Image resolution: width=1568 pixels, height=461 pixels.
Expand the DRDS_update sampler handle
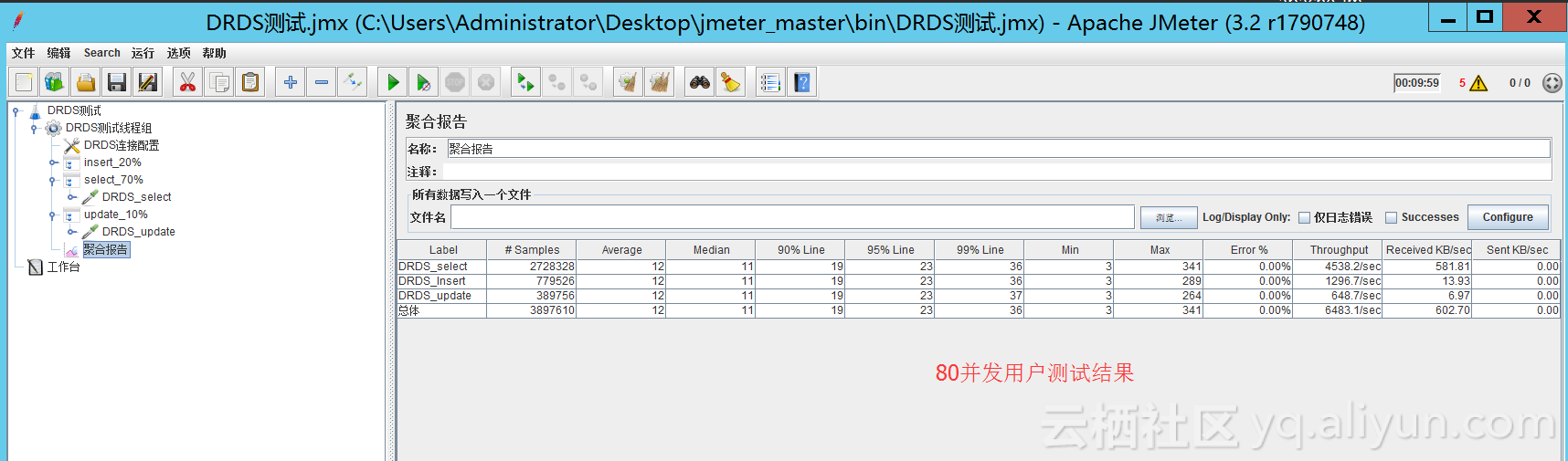click(x=71, y=233)
